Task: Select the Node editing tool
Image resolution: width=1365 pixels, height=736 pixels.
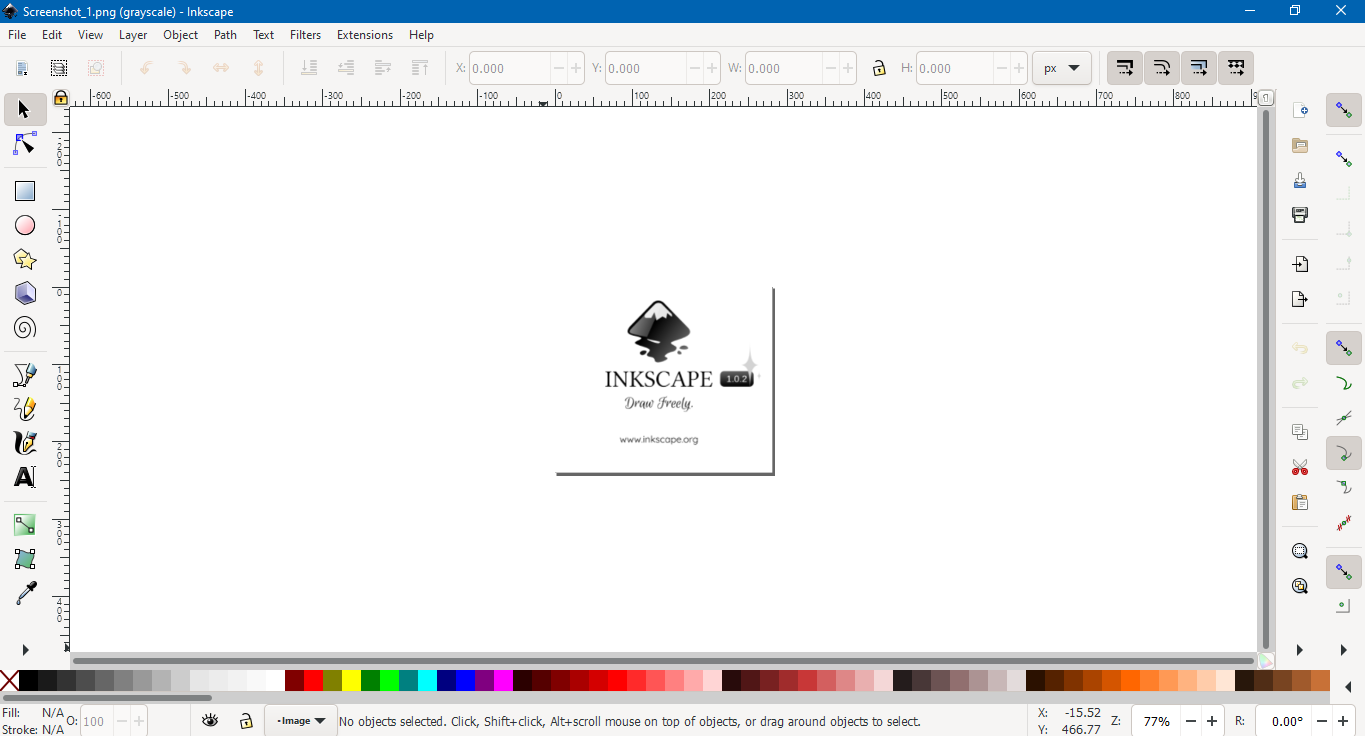Action: point(25,145)
